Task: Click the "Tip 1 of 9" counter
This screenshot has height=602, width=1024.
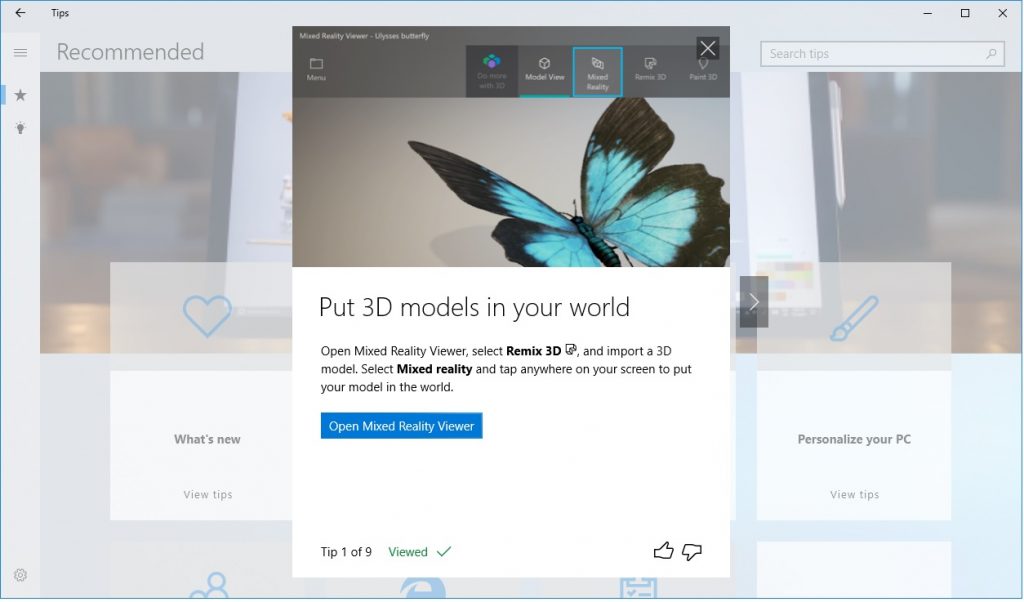Action: click(346, 552)
